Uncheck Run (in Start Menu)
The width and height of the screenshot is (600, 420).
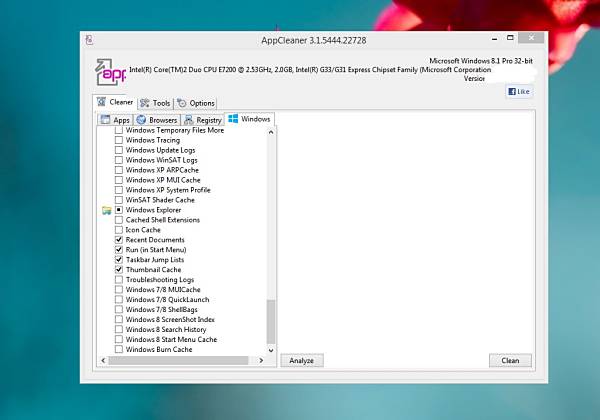(119, 250)
